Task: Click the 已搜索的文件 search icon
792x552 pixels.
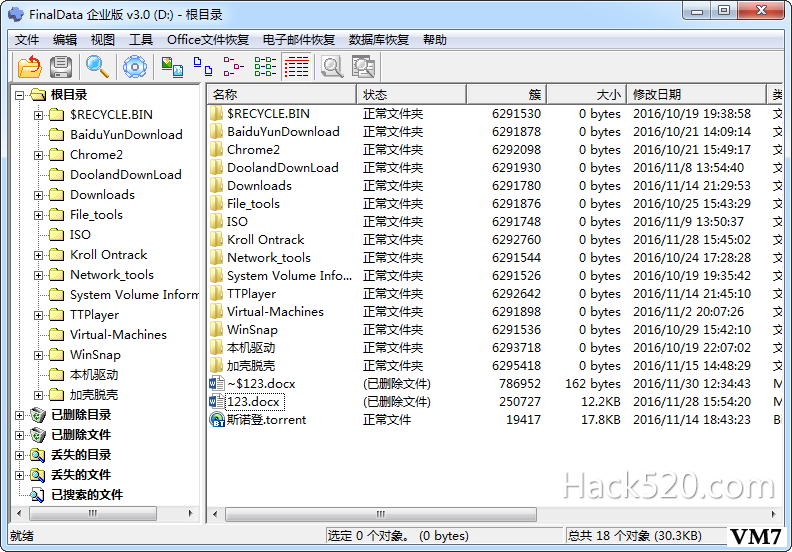Action: pos(38,495)
